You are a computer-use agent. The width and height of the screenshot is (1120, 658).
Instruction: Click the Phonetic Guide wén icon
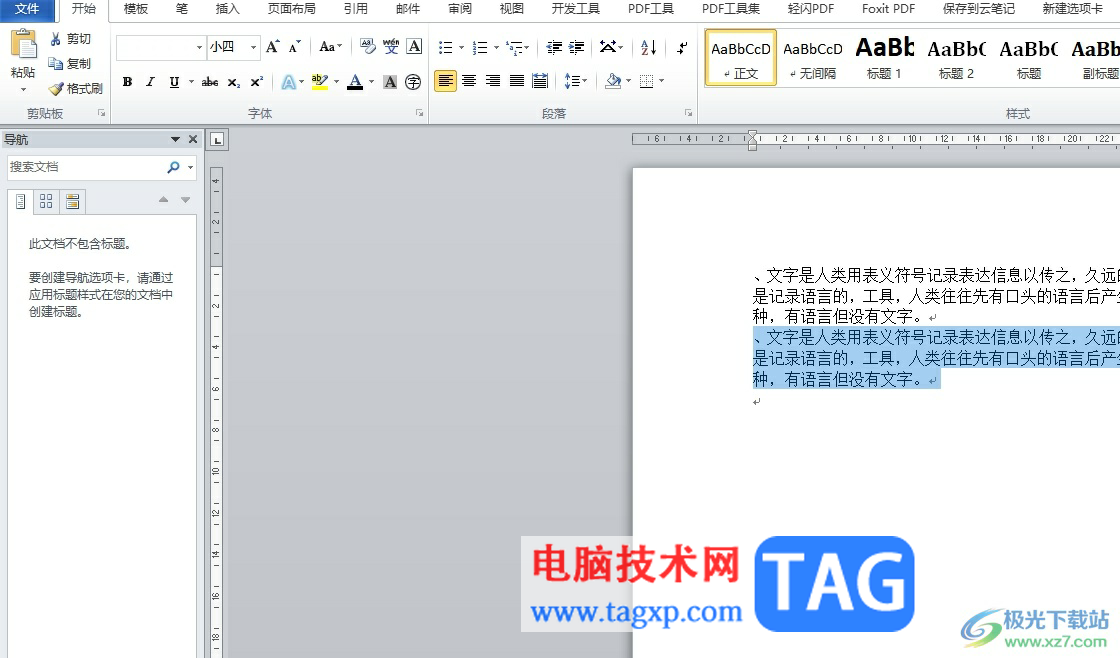(x=391, y=47)
